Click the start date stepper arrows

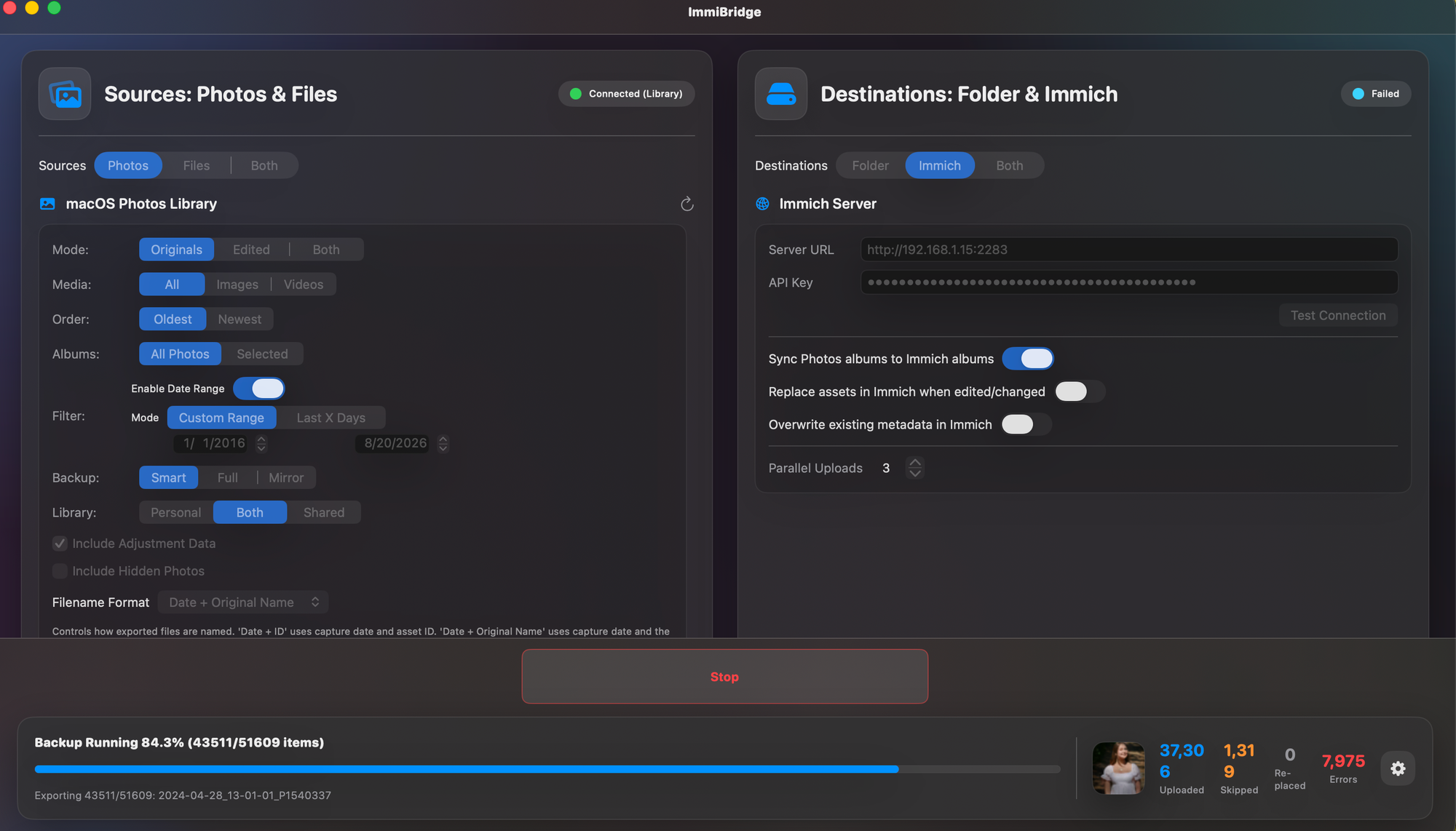(x=261, y=443)
